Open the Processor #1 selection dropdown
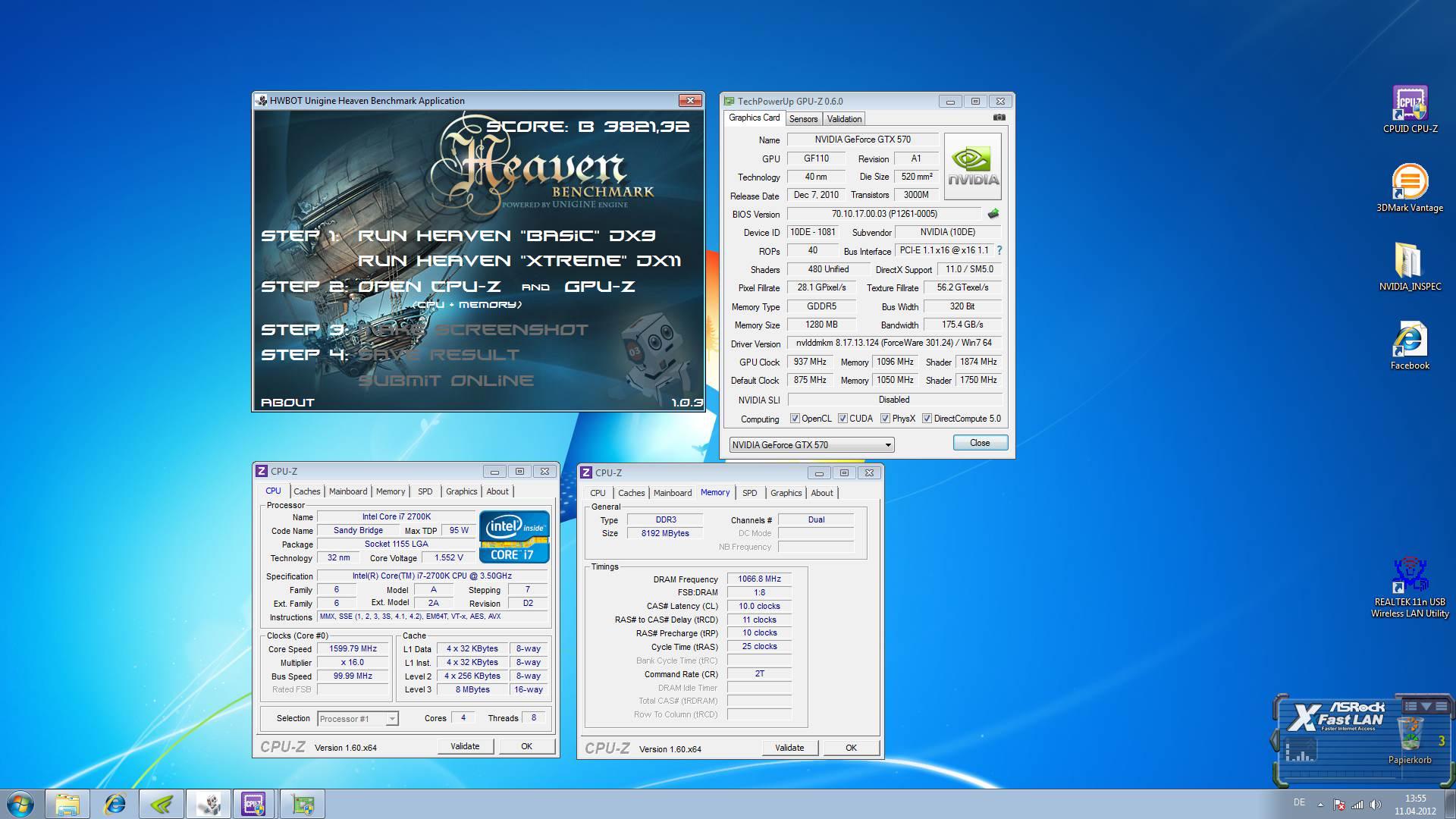 coord(358,719)
